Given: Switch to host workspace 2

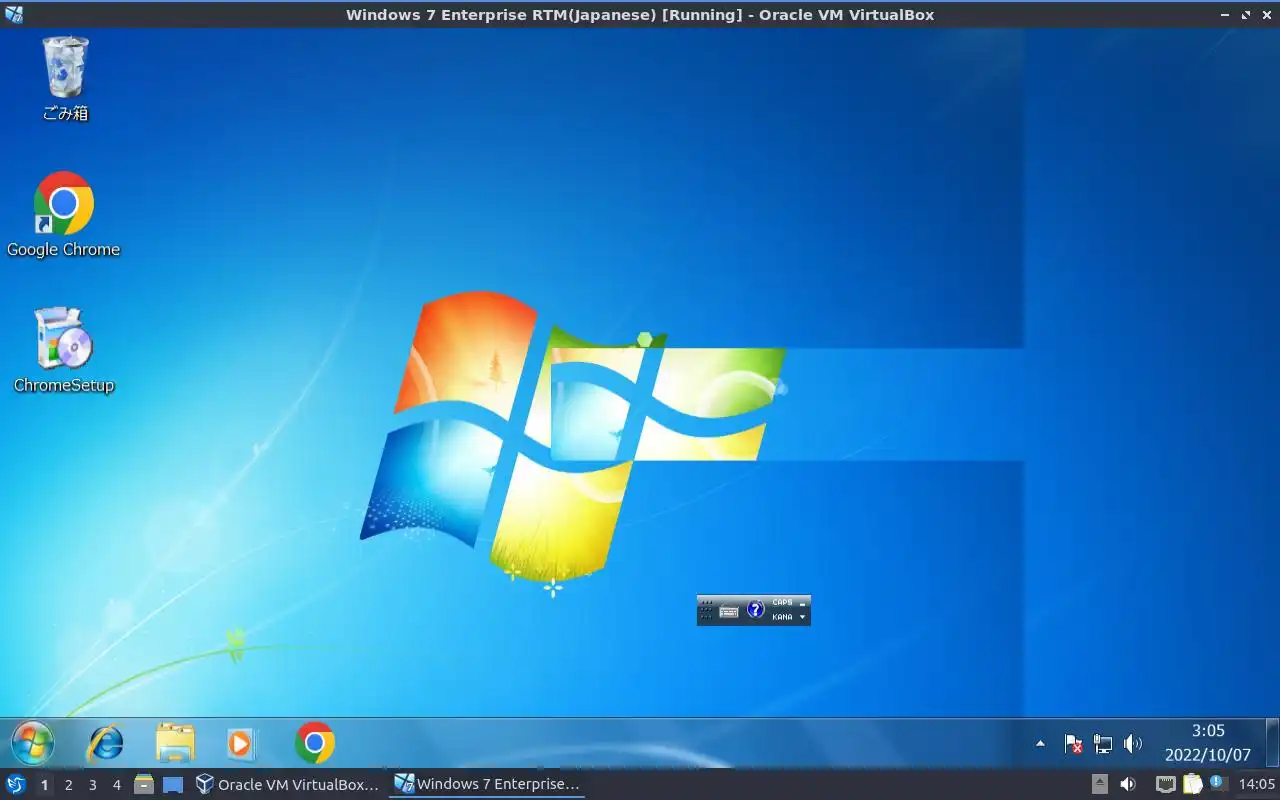Looking at the screenshot, I should pyautogui.click(x=68, y=785).
